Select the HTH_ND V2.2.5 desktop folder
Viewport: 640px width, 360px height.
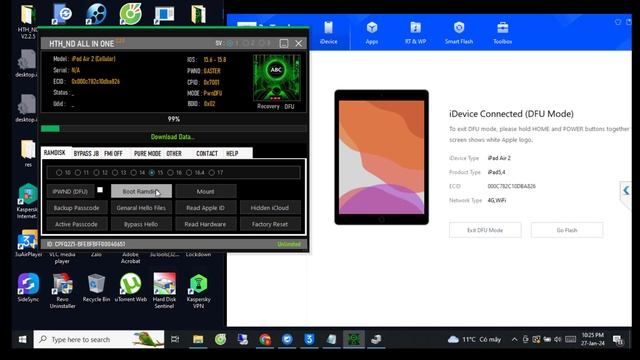tap(27, 22)
